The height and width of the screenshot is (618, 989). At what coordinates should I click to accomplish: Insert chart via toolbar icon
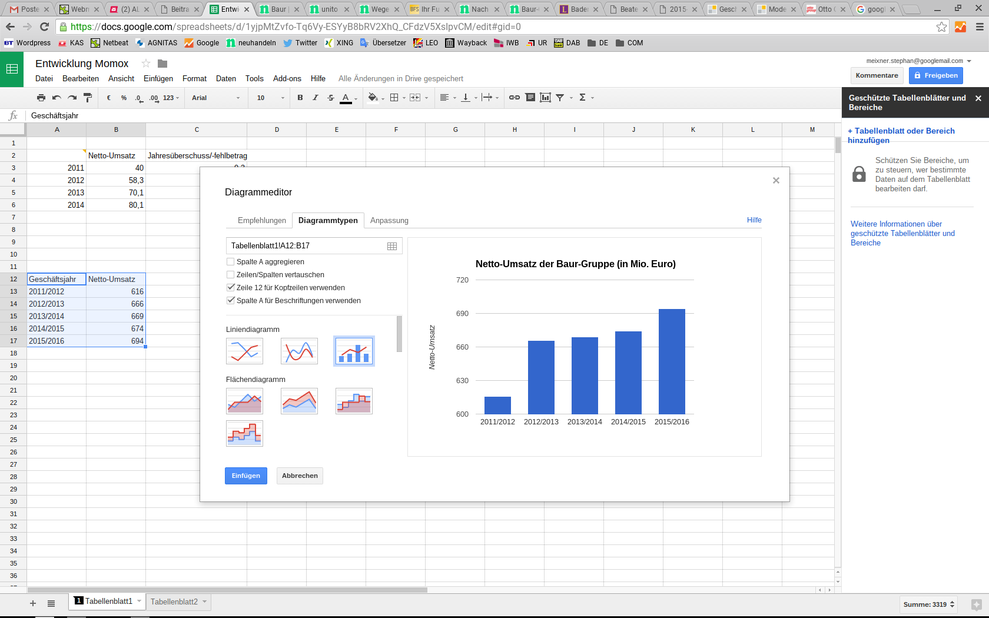pyautogui.click(x=546, y=98)
